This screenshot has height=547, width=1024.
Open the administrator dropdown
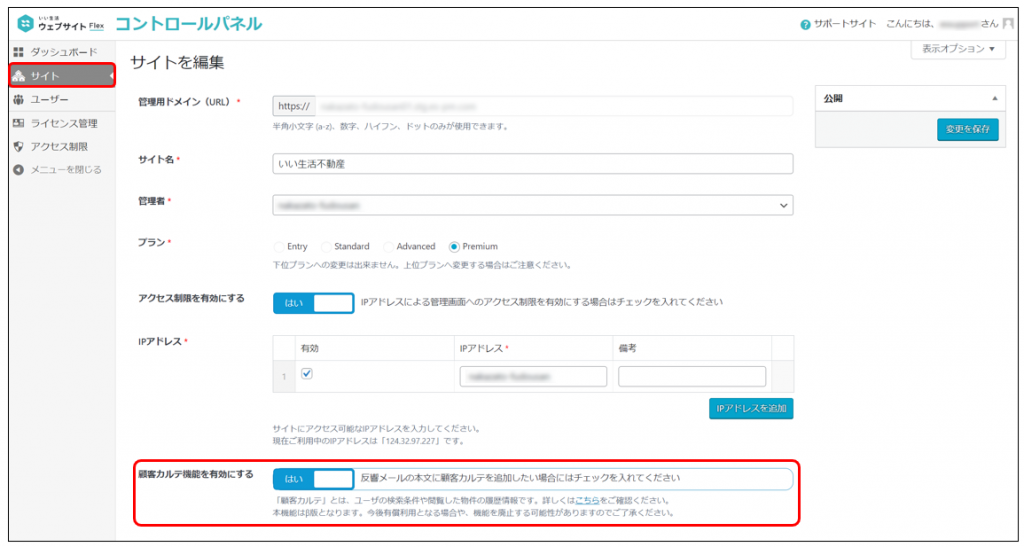coord(532,205)
